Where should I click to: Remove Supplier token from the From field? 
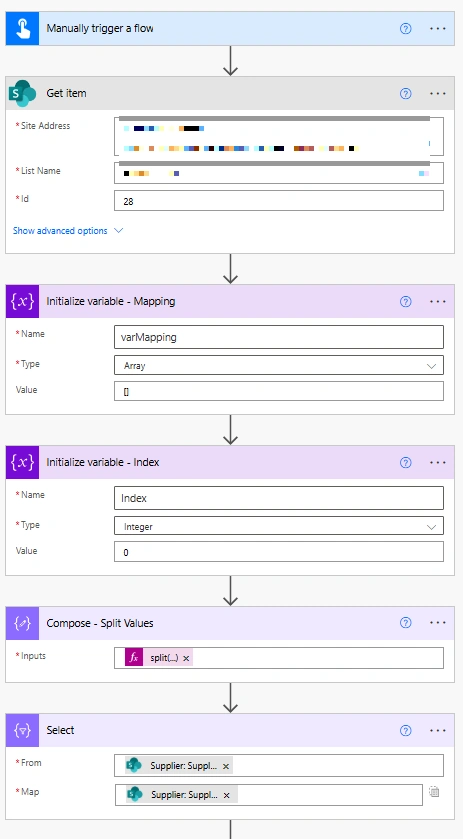click(226, 766)
